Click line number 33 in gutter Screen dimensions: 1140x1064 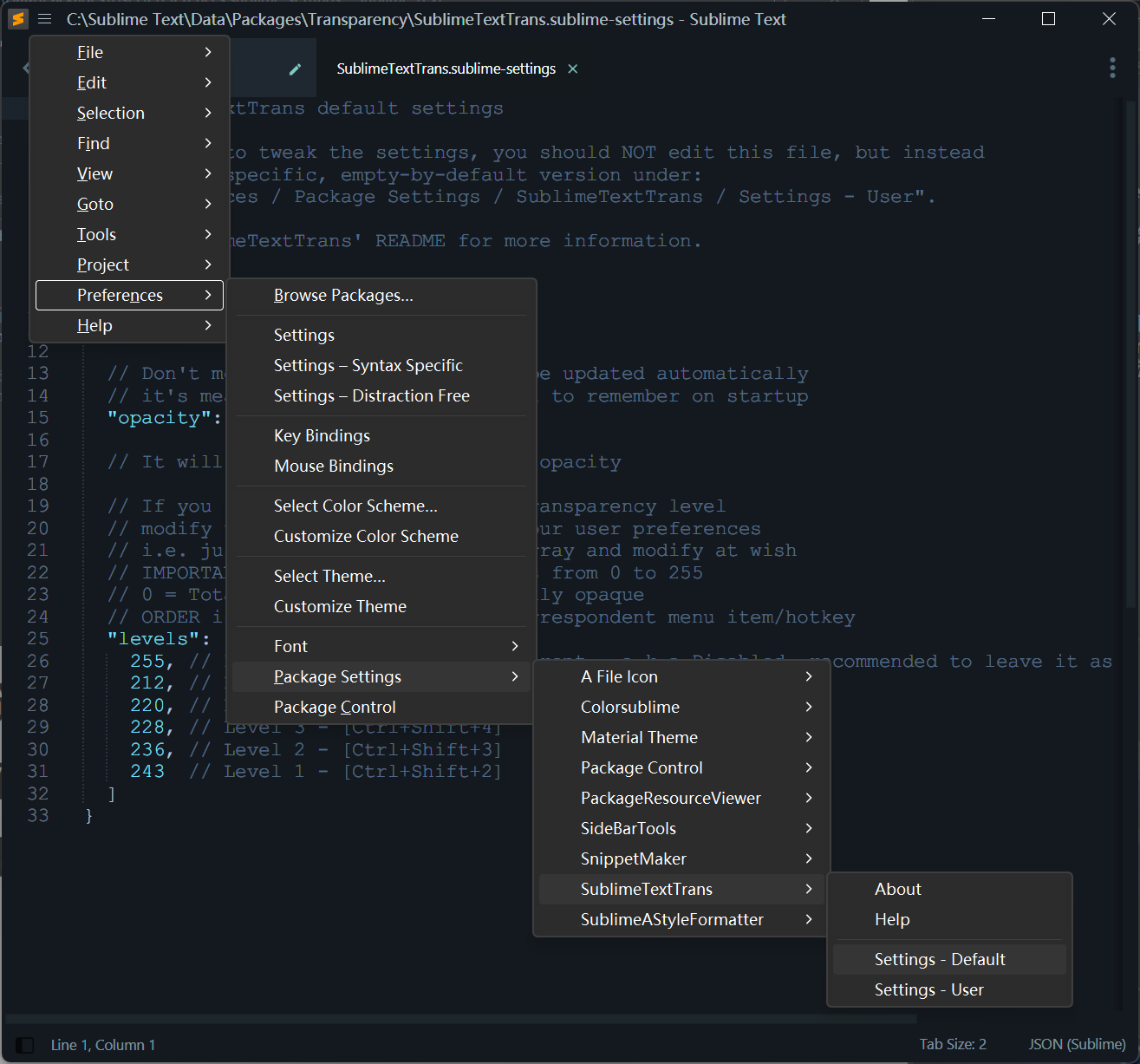click(x=38, y=815)
